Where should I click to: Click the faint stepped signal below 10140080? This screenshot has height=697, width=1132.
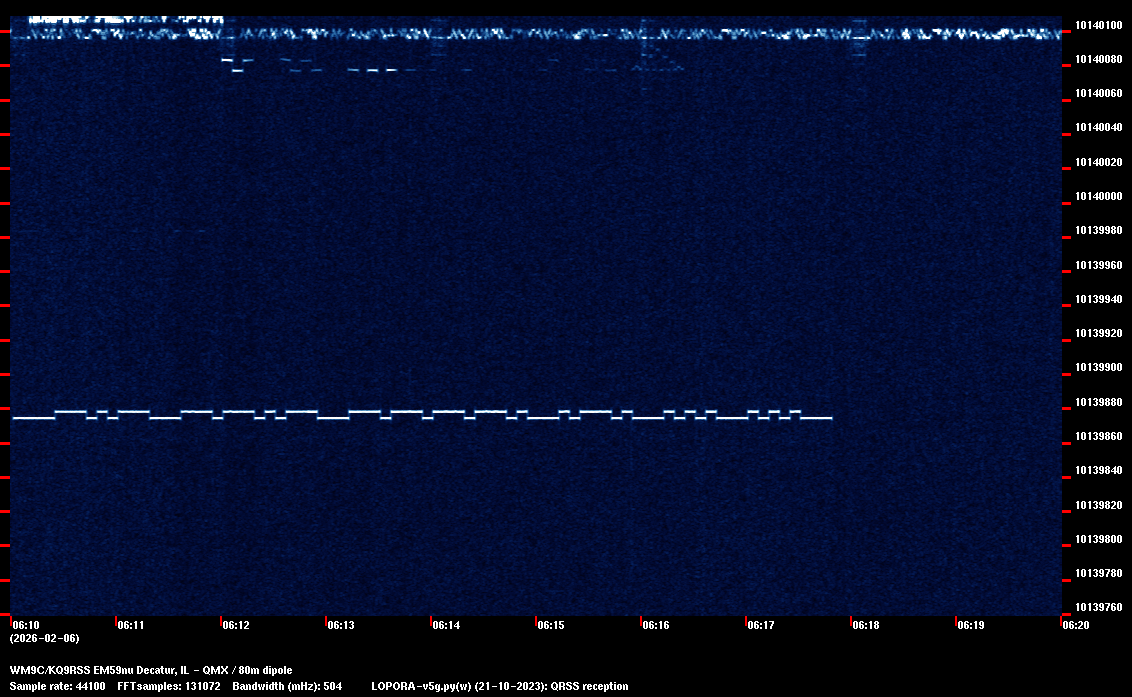coord(300,67)
